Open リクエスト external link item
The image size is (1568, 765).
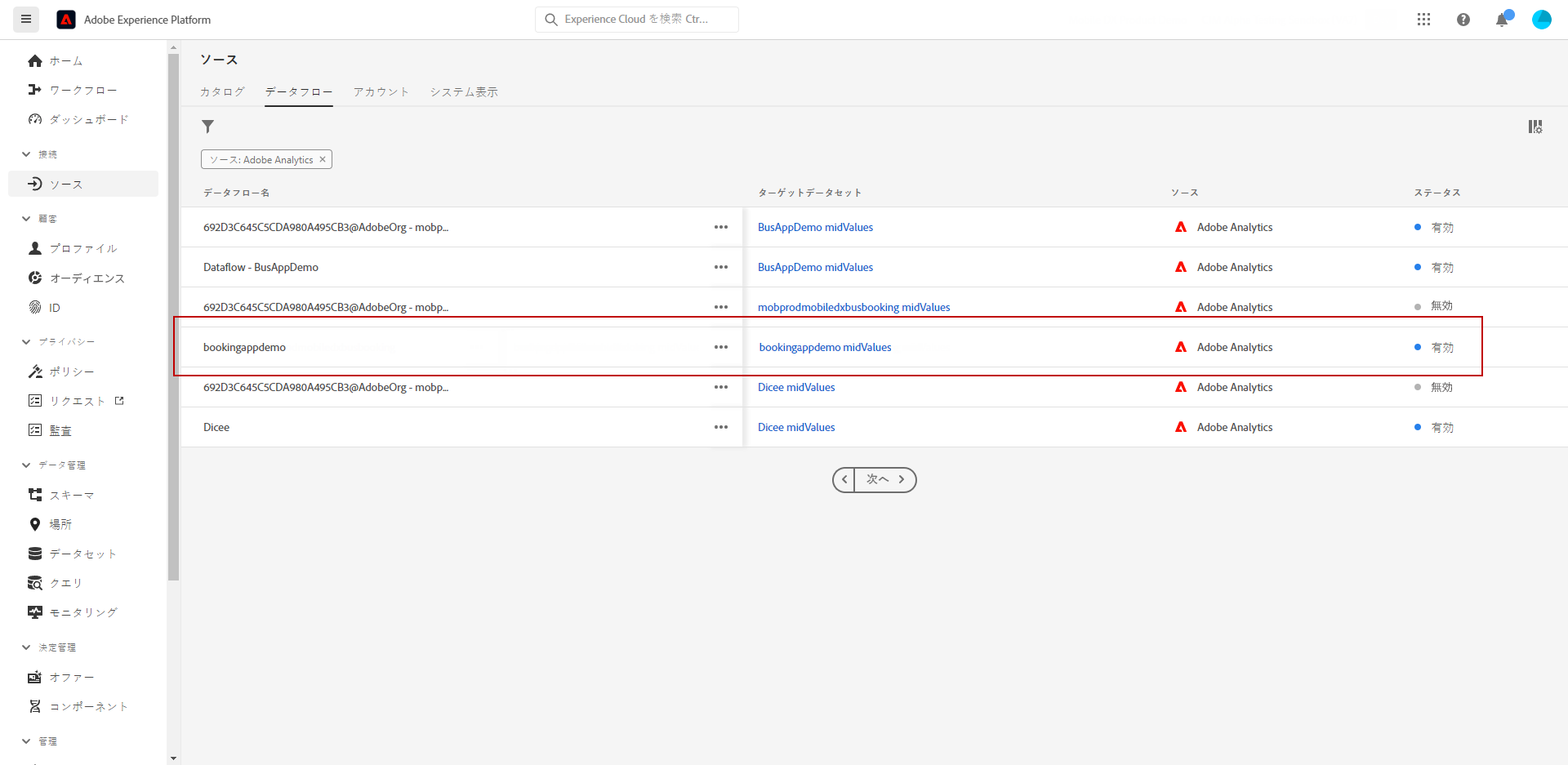click(75, 401)
